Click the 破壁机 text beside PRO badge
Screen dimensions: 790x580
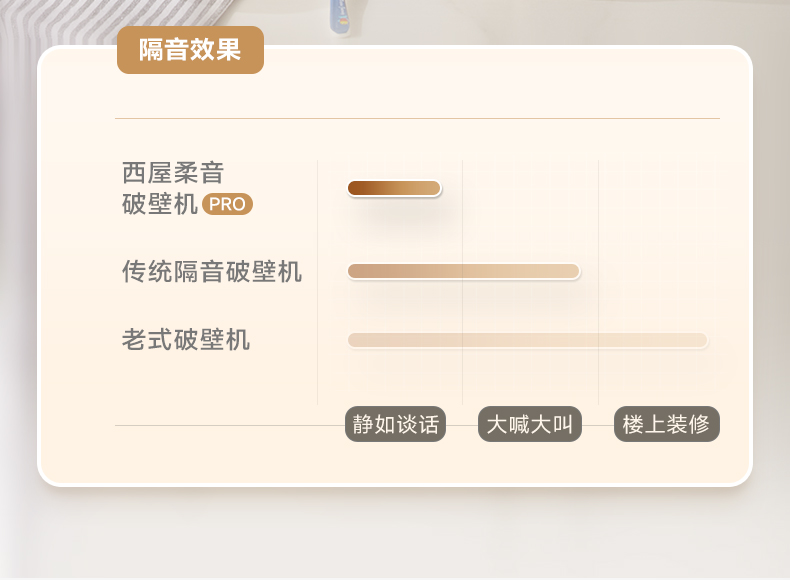point(160,204)
